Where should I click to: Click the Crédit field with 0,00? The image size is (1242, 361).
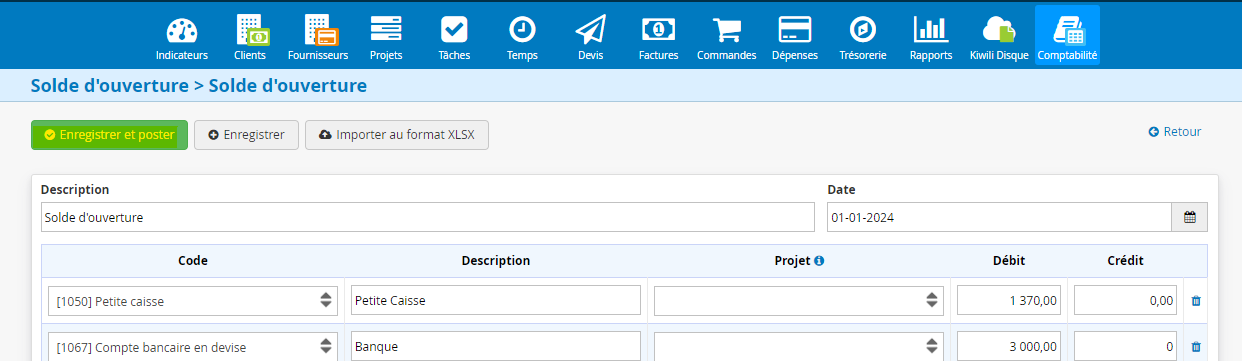click(1126, 300)
